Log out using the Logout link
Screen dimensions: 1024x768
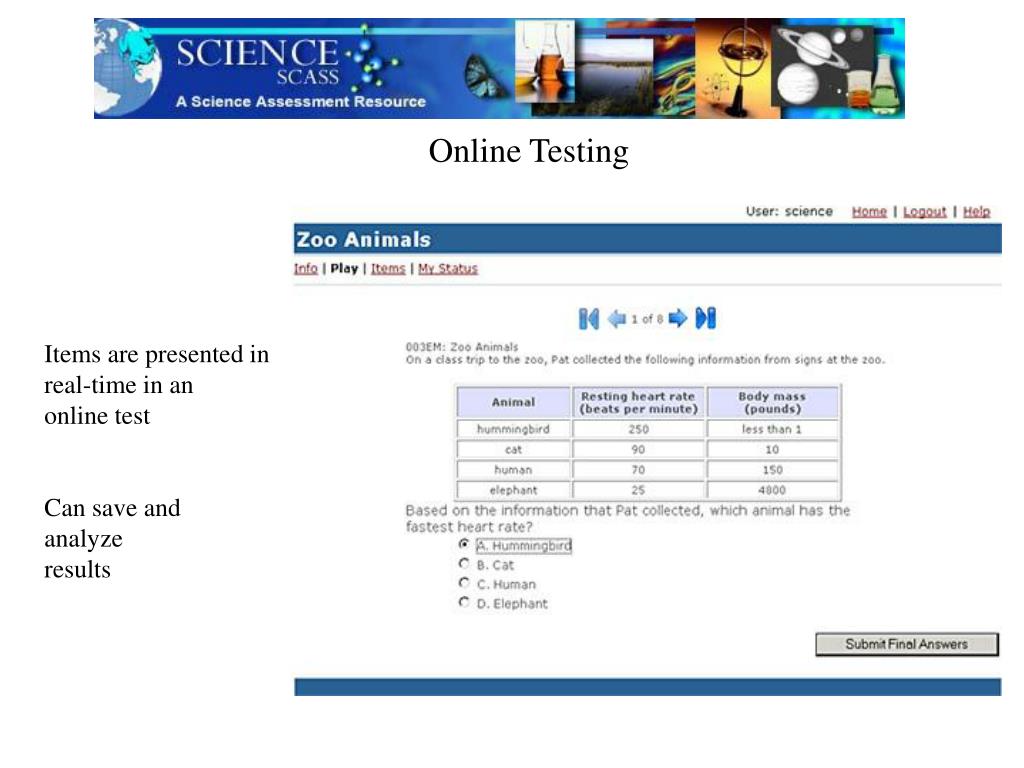[x=925, y=212]
